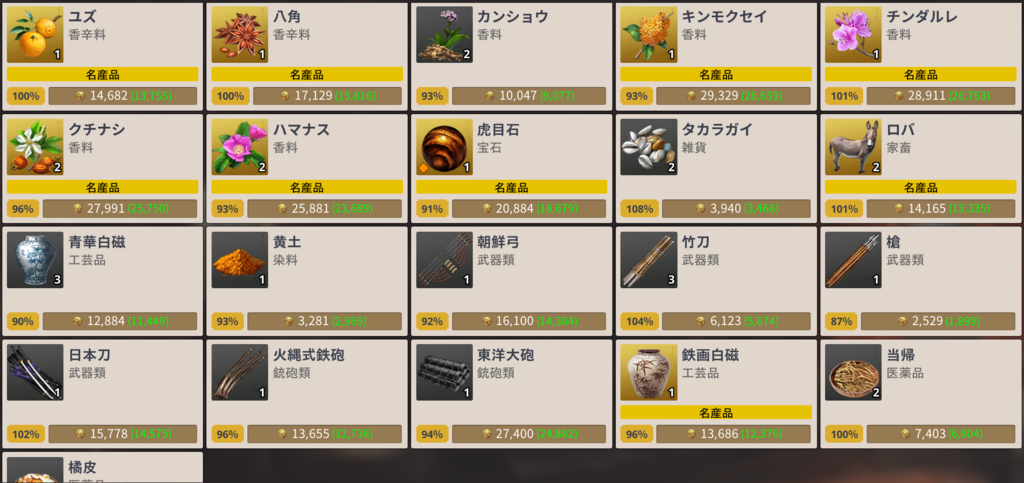Select the 八角 star anise icon
Viewport: 1024px width, 483px height.
(240, 35)
